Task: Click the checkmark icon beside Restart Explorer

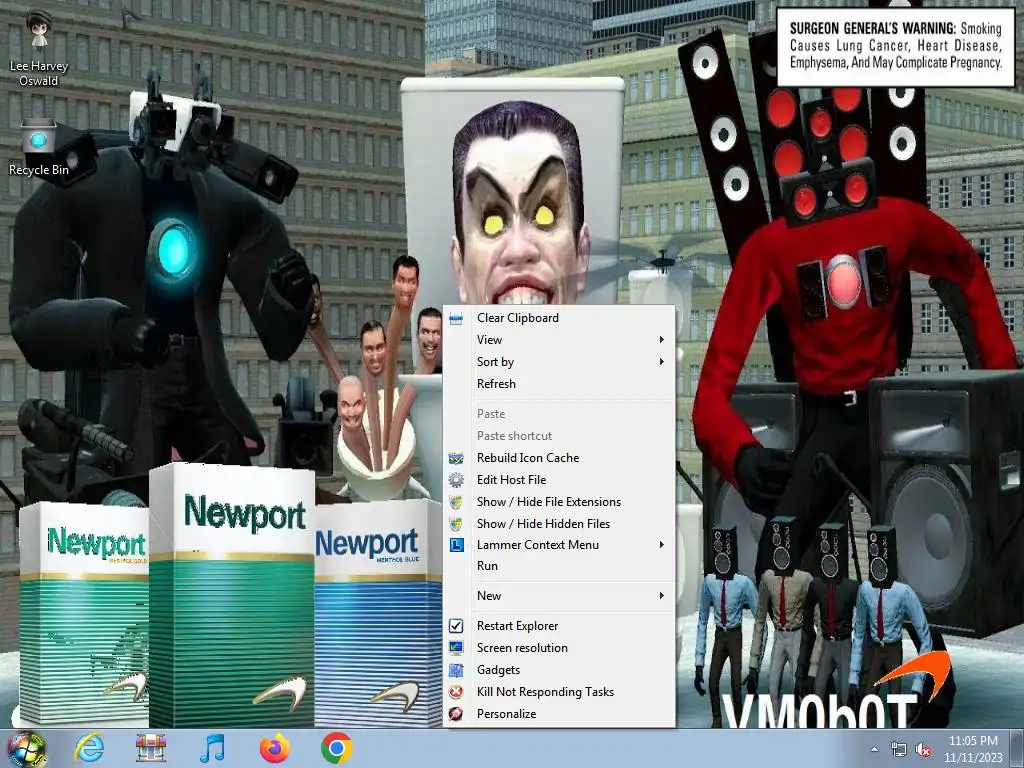Action: click(x=456, y=626)
